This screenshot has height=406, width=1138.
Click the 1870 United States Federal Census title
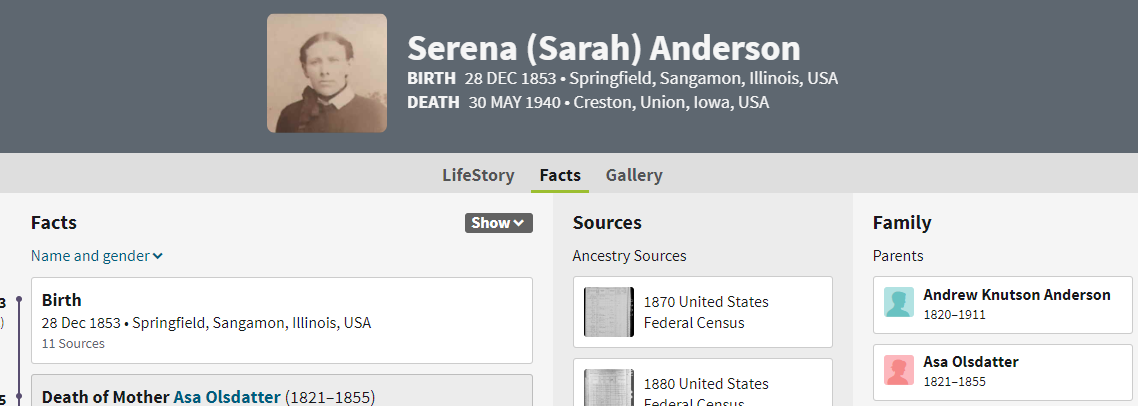tap(705, 312)
